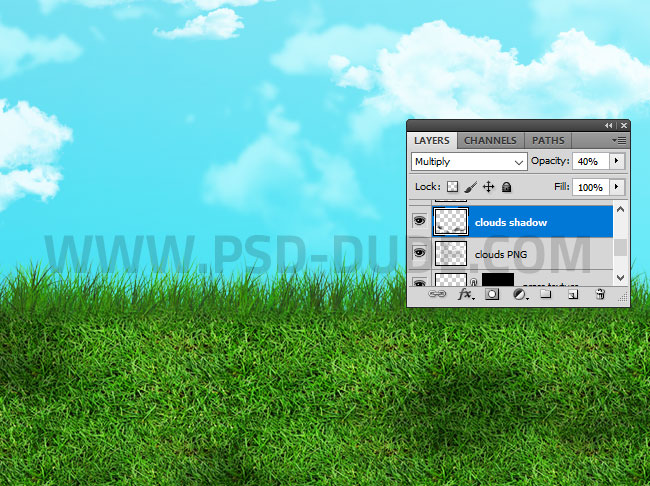Create new fill or adjustment layer
The image size is (650, 486).
tap(519, 295)
